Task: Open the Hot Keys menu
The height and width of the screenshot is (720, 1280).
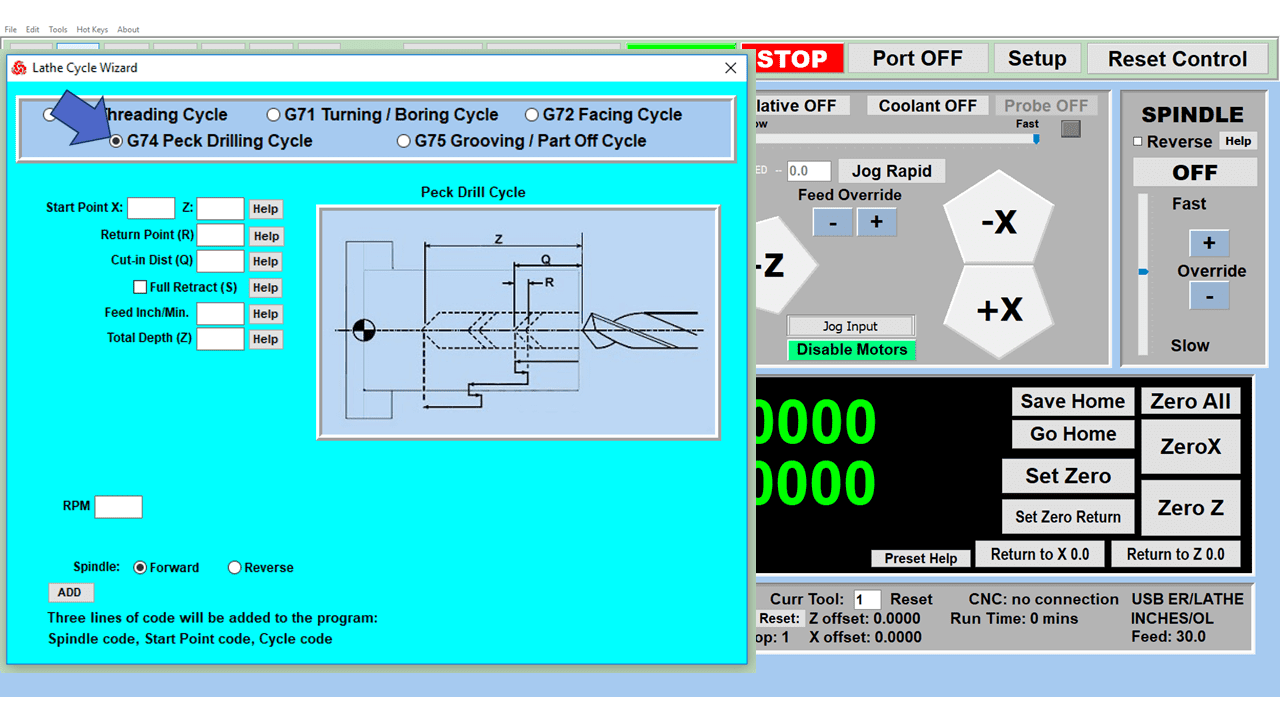Action: (92, 30)
